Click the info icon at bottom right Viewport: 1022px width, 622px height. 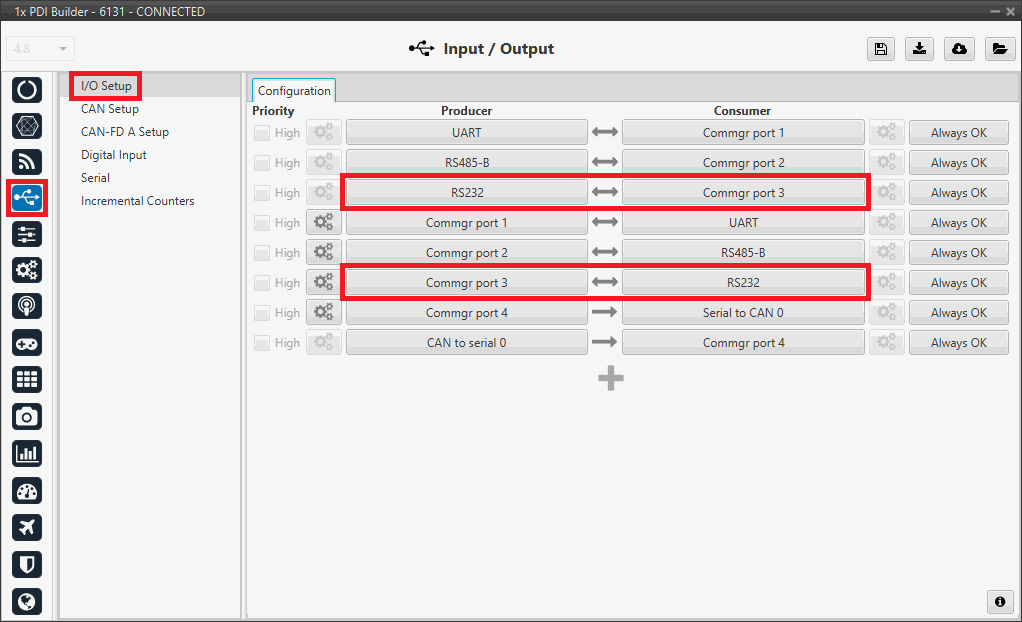pyautogui.click(x=998, y=601)
